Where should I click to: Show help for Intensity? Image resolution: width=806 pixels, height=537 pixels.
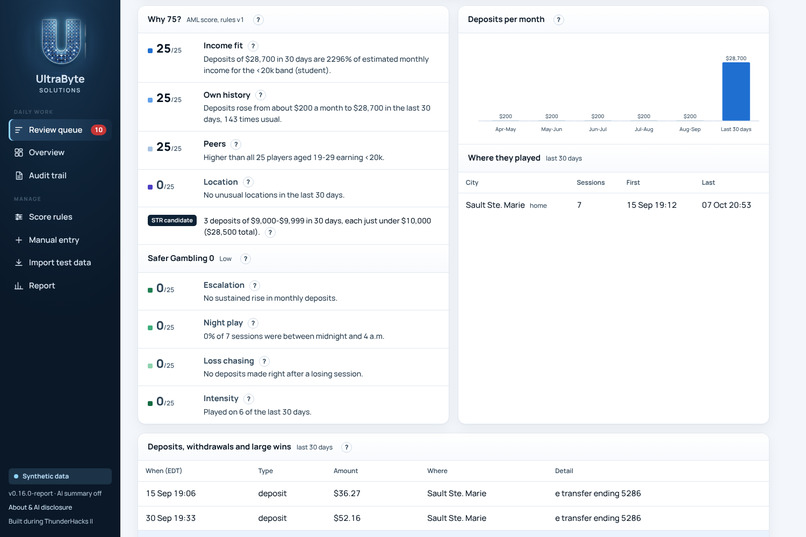pos(249,399)
